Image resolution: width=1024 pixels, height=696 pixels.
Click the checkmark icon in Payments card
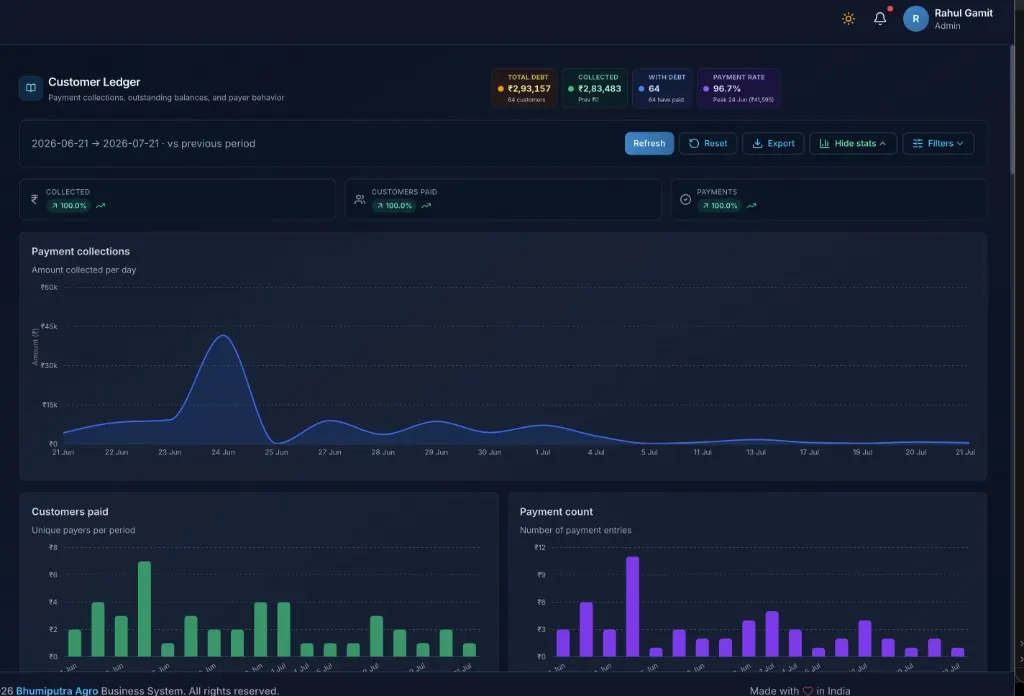685,199
